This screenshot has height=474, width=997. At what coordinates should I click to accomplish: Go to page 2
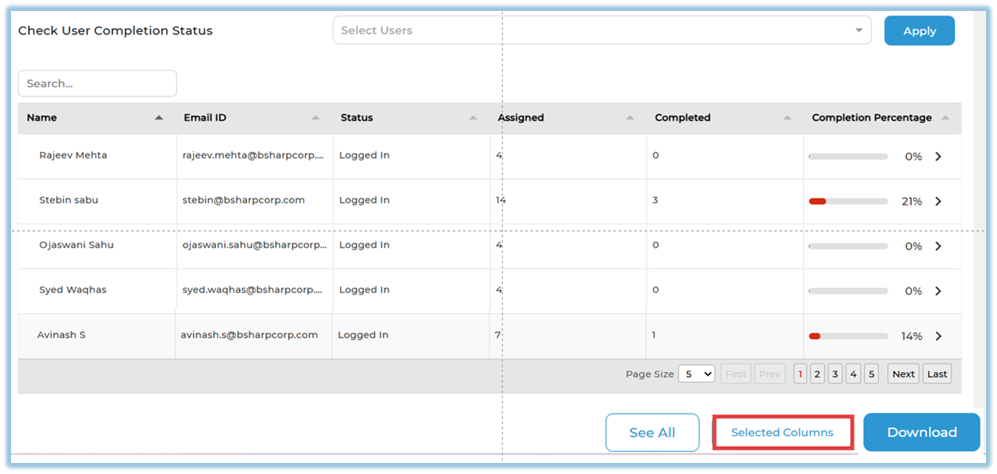(817, 374)
